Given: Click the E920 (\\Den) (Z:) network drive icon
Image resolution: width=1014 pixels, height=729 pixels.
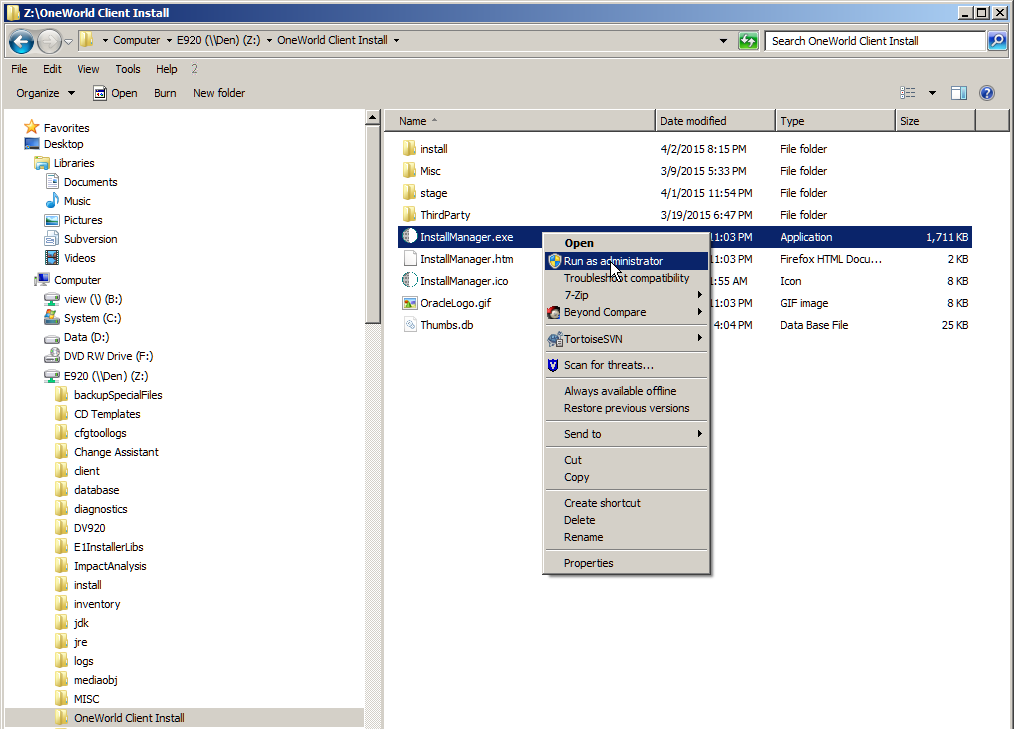Looking at the screenshot, I should (52, 376).
